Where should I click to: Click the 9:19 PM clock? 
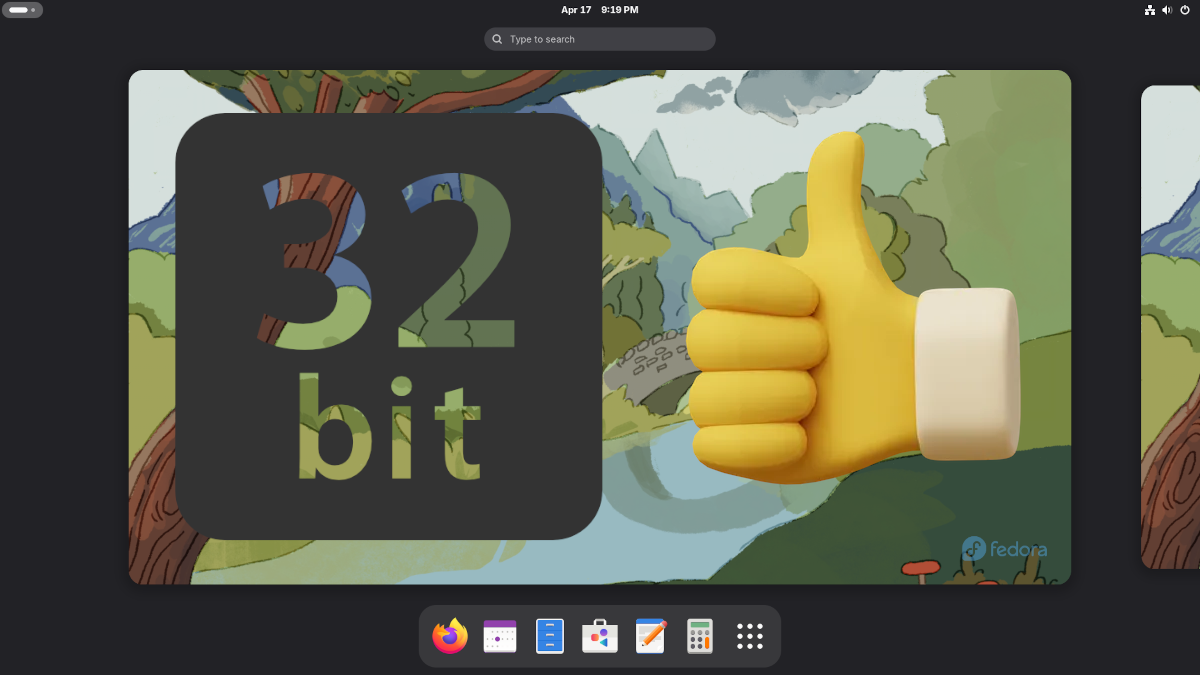[619, 10]
